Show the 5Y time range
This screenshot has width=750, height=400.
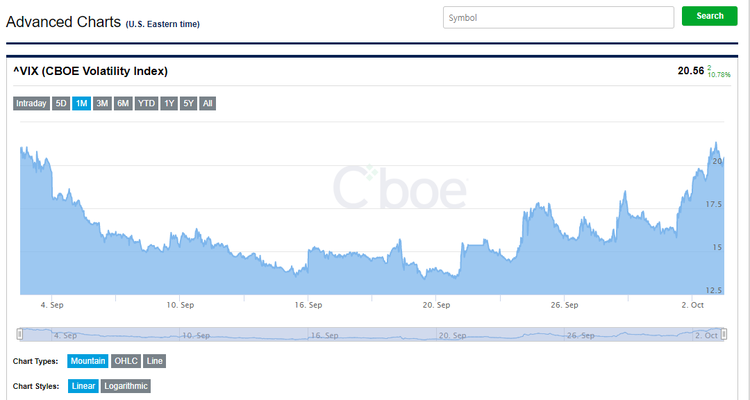click(188, 103)
